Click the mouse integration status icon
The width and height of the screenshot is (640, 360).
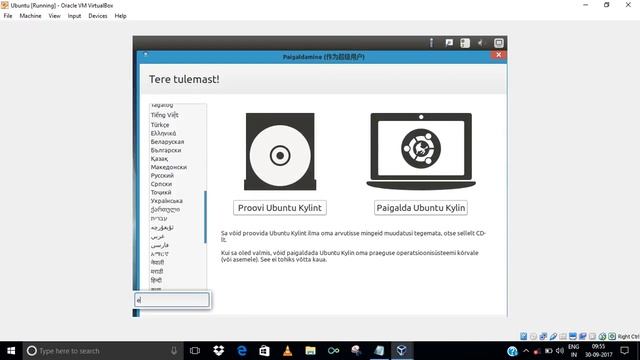pos(602,336)
